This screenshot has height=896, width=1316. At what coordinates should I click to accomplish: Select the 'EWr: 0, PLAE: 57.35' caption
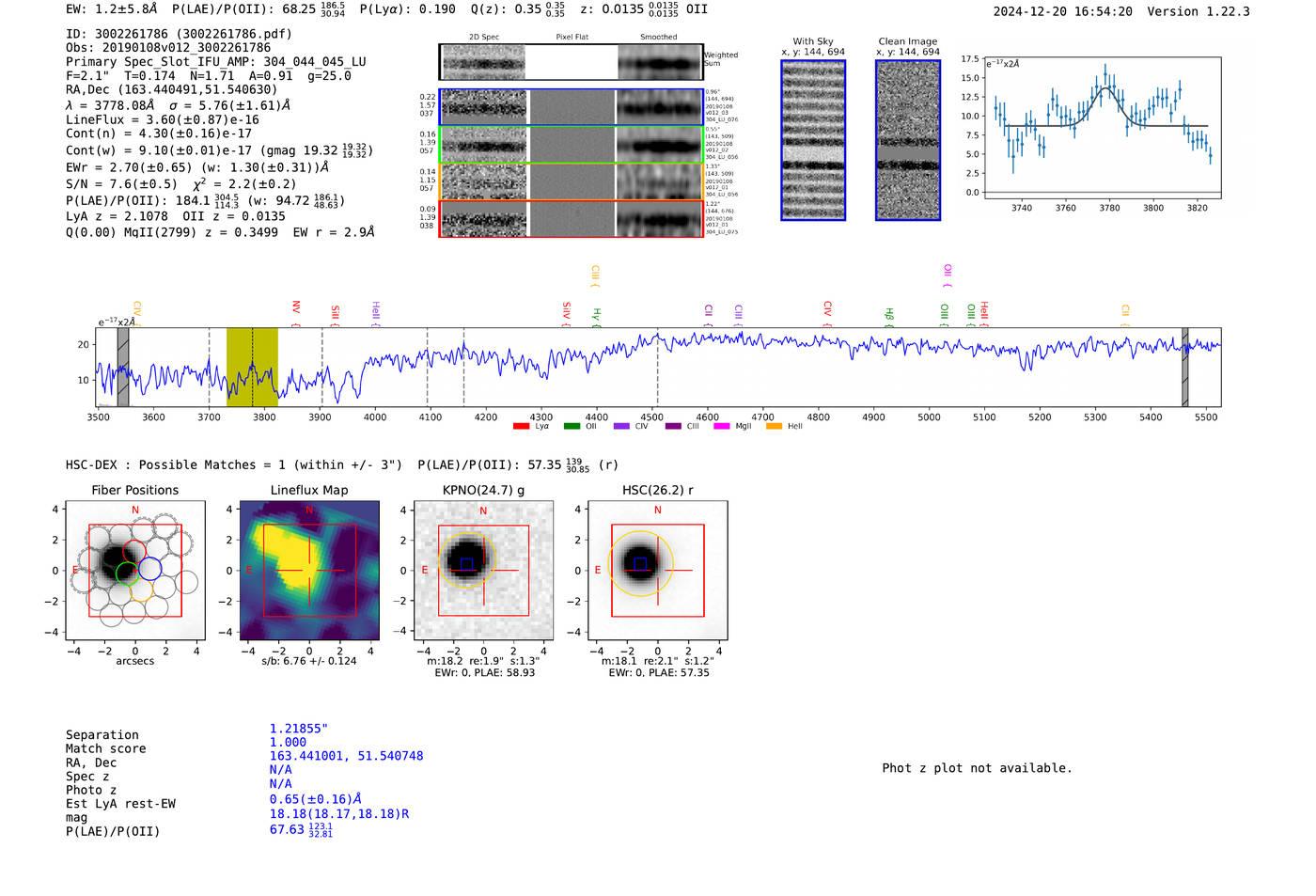point(659,673)
